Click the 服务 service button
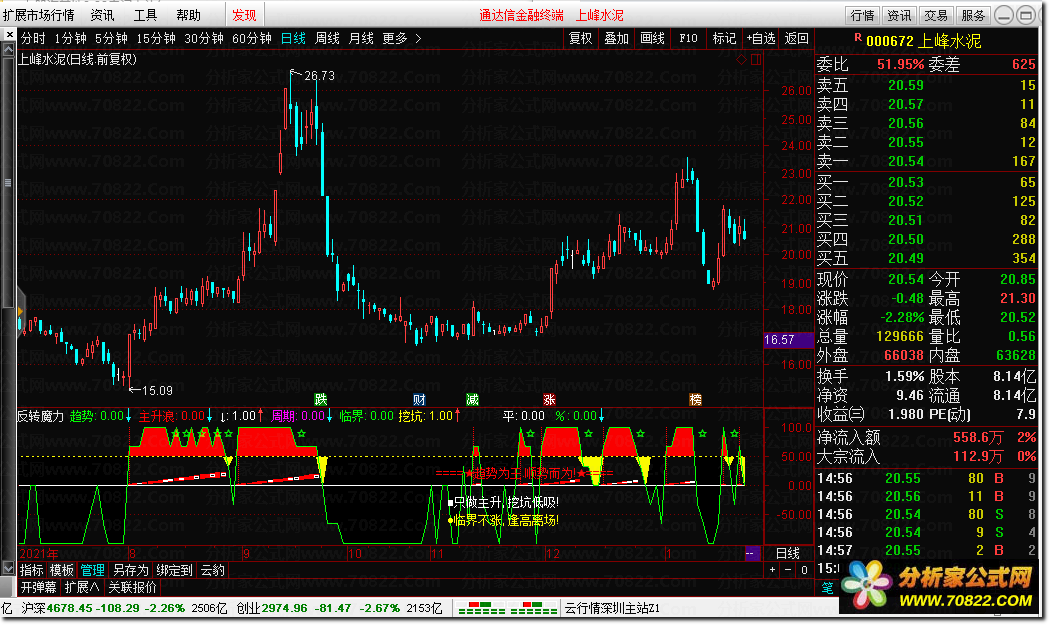 coord(973,15)
